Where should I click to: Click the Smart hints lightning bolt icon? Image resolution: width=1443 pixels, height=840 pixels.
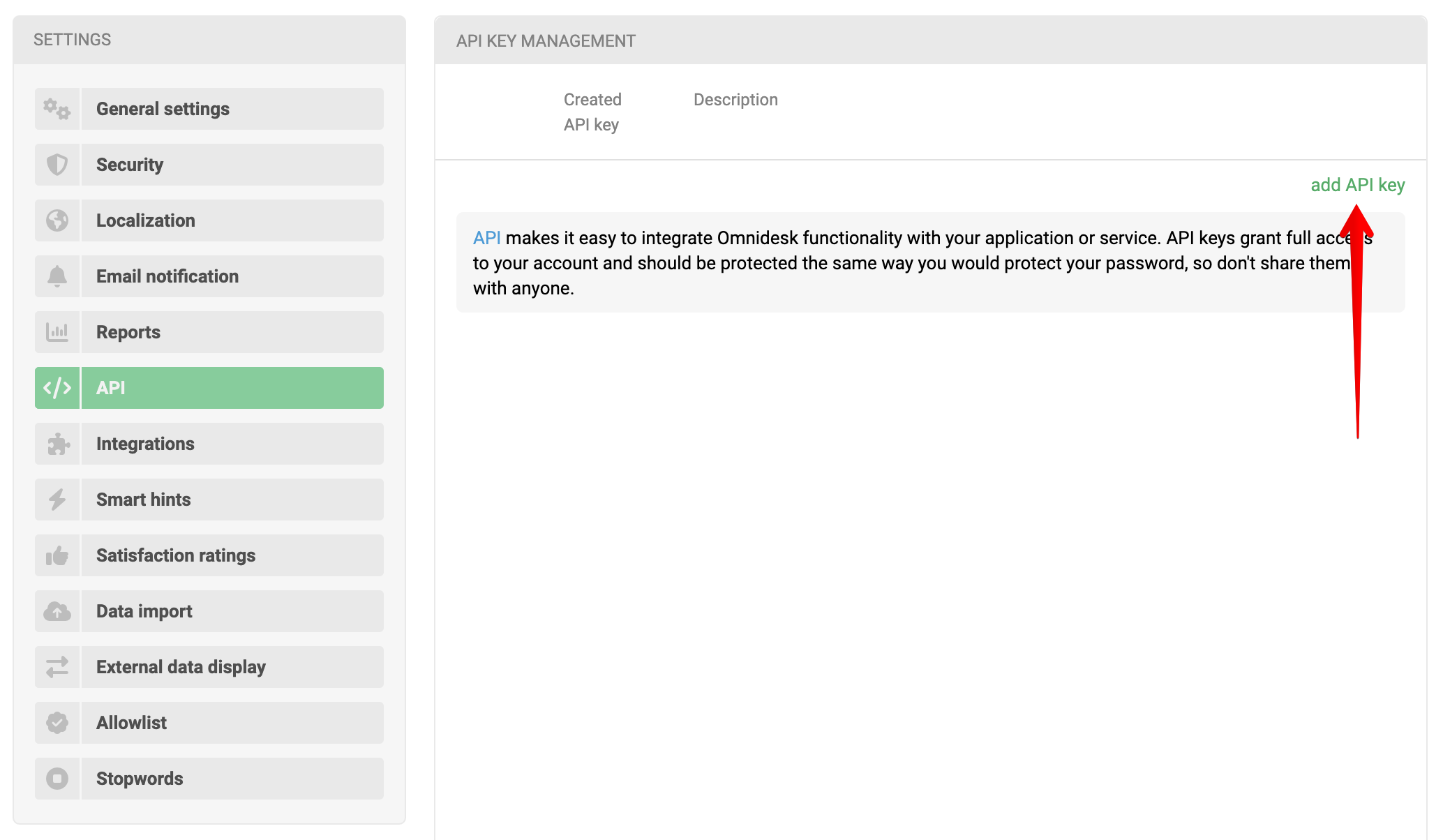tap(56, 499)
